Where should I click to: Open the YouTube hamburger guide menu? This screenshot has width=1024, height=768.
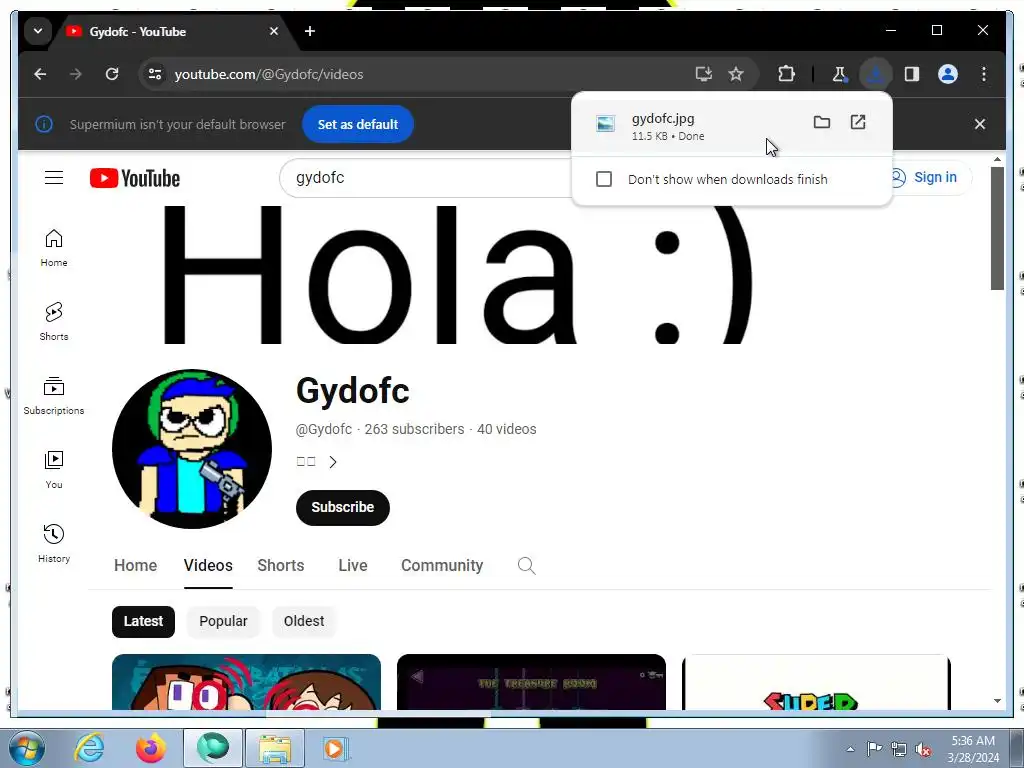[54, 178]
